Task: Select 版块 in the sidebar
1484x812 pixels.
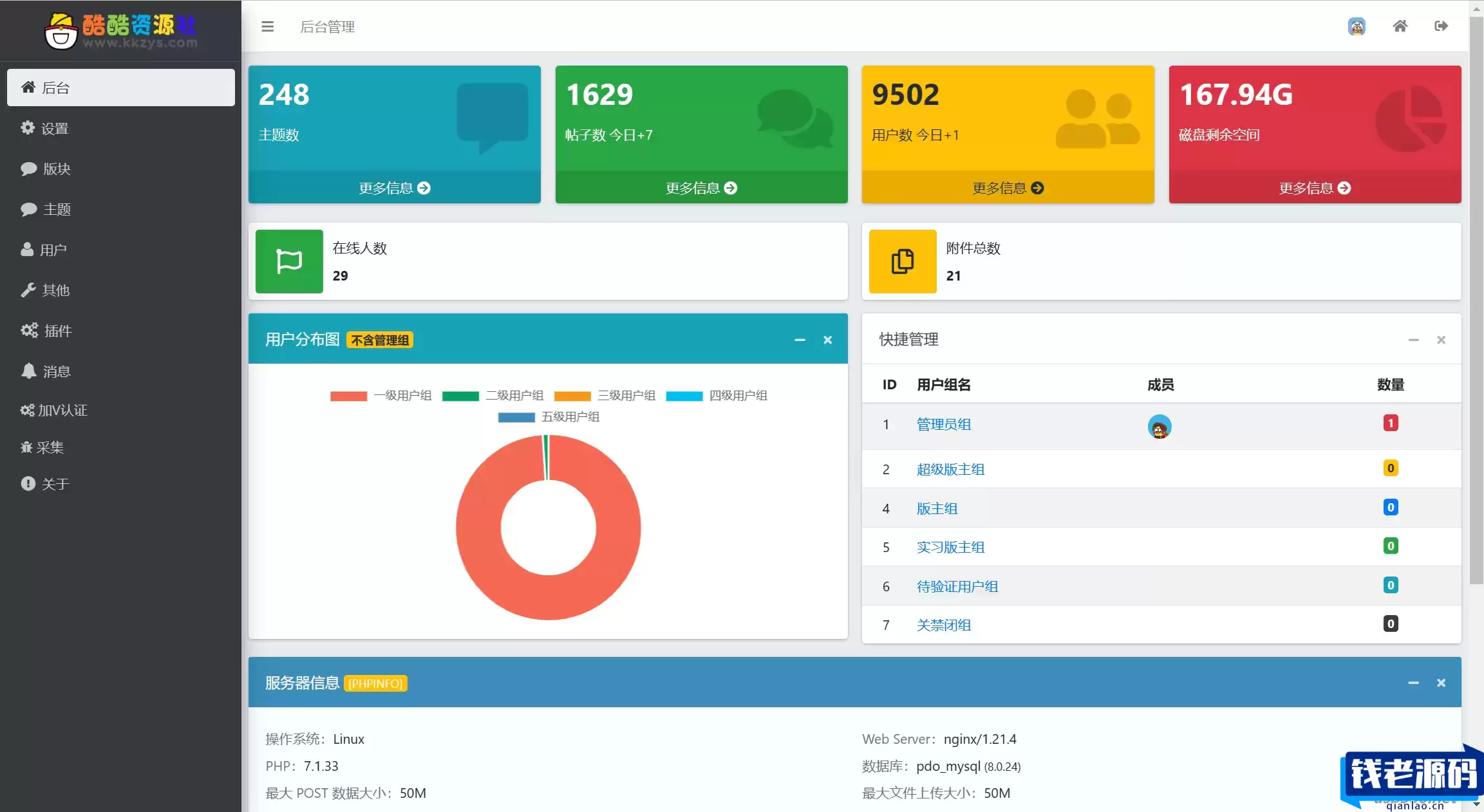Action: click(x=120, y=169)
